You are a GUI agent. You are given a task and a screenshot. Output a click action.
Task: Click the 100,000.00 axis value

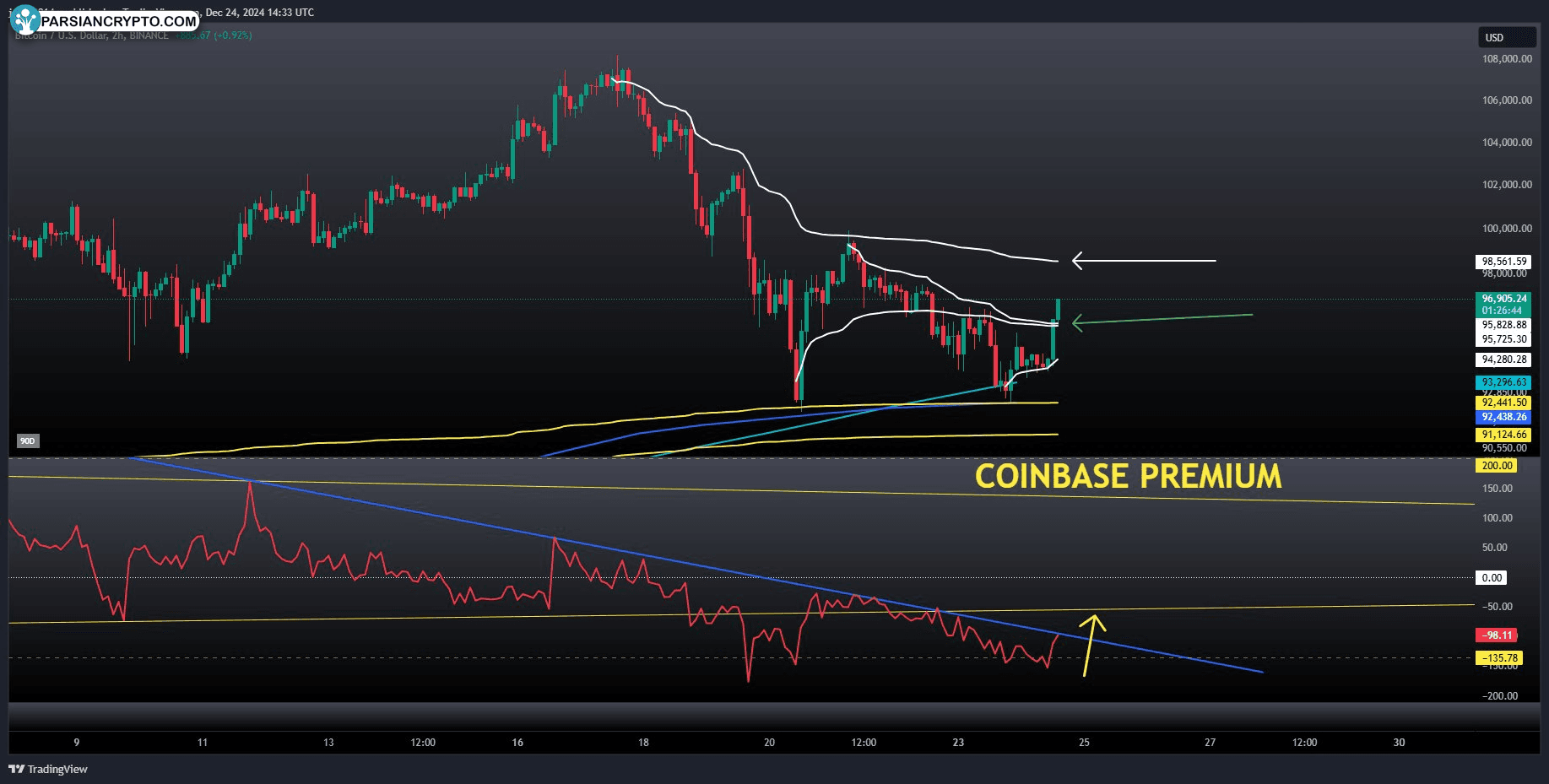coord(1507,229)
